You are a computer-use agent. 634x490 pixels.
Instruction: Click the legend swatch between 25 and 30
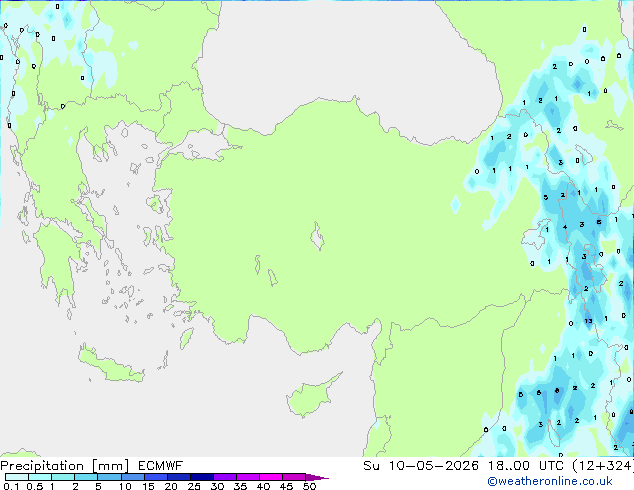tap(201, 477)
